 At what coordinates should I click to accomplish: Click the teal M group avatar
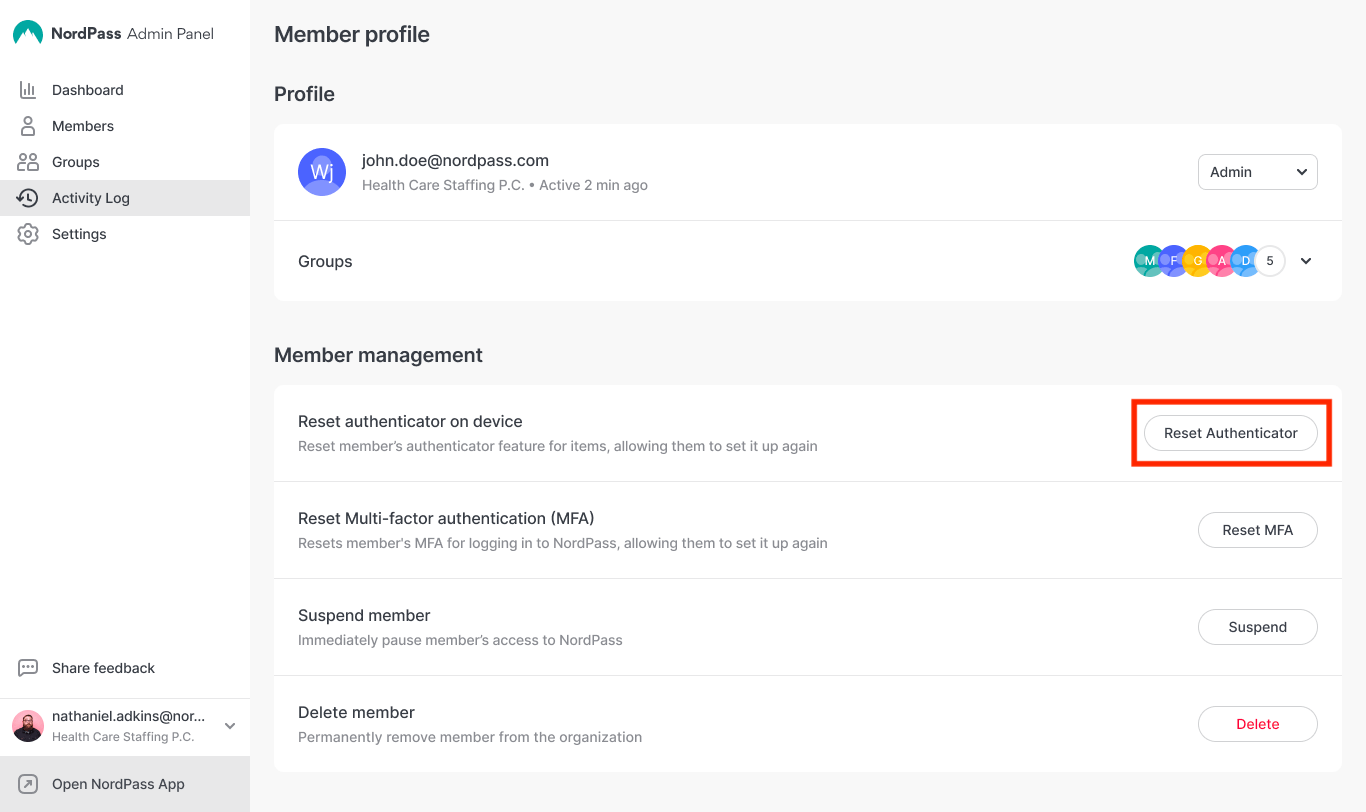[1146, 261]
